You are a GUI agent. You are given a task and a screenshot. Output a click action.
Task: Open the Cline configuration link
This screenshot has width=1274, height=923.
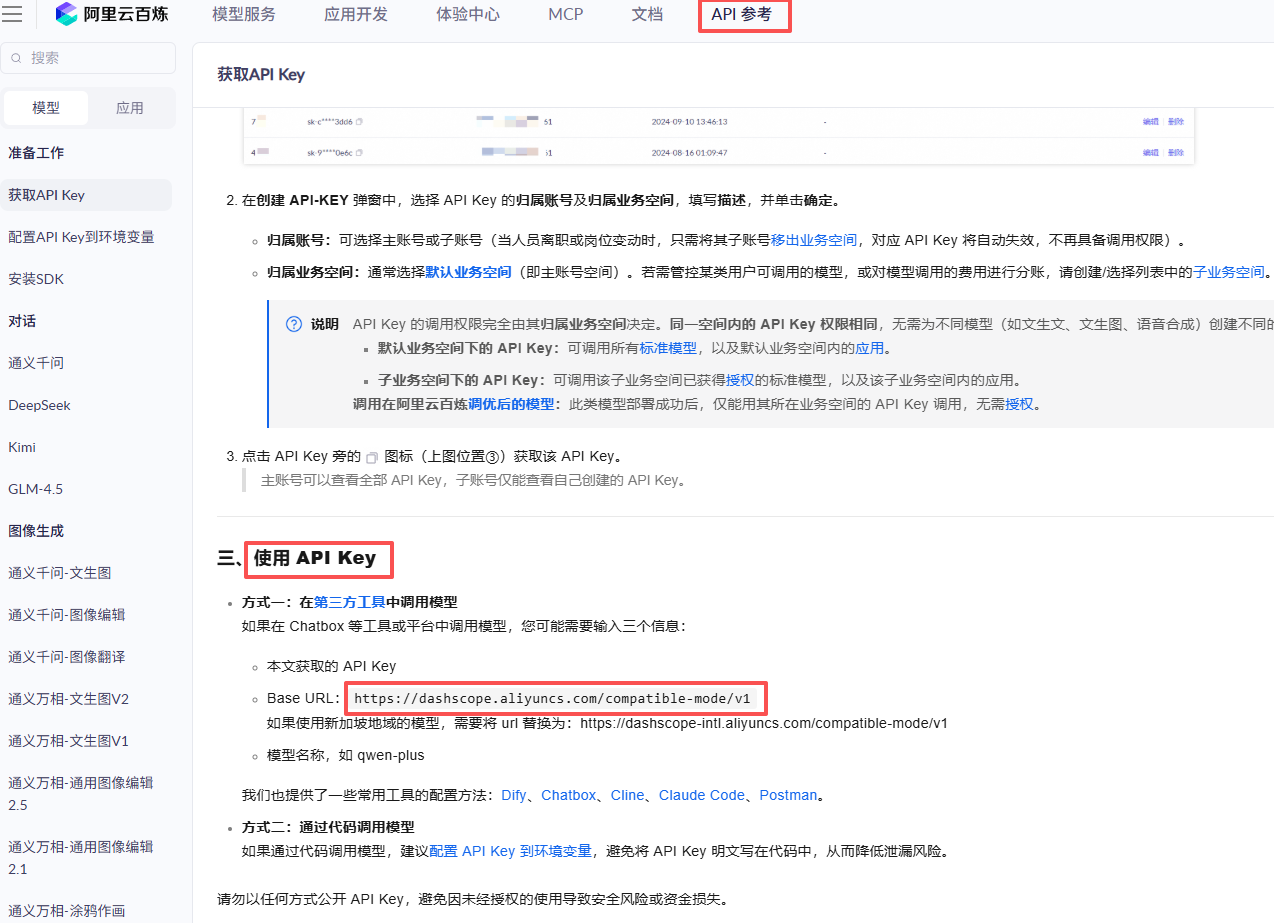click(x=628, y=795)
